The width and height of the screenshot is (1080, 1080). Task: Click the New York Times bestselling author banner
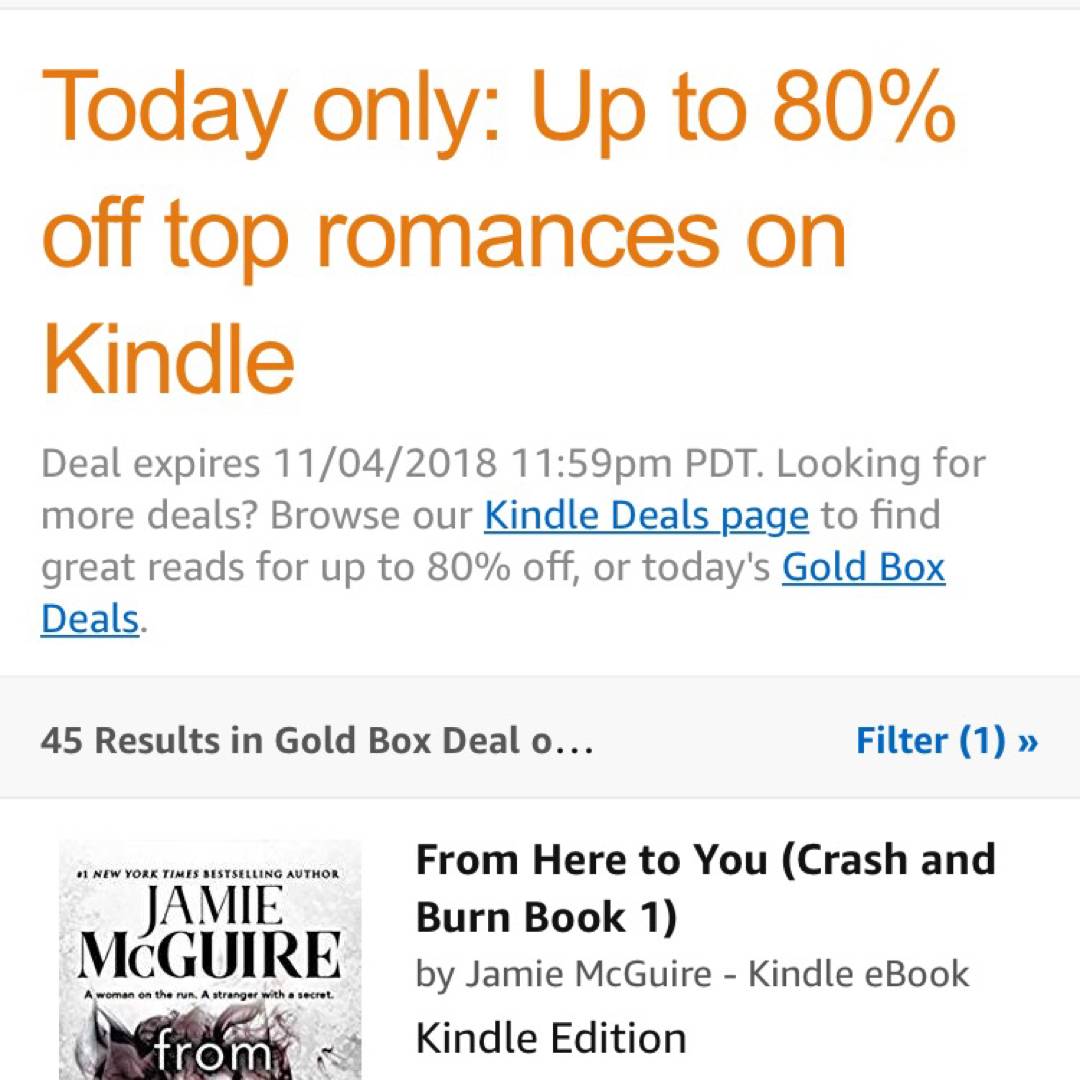click(209, 874)
